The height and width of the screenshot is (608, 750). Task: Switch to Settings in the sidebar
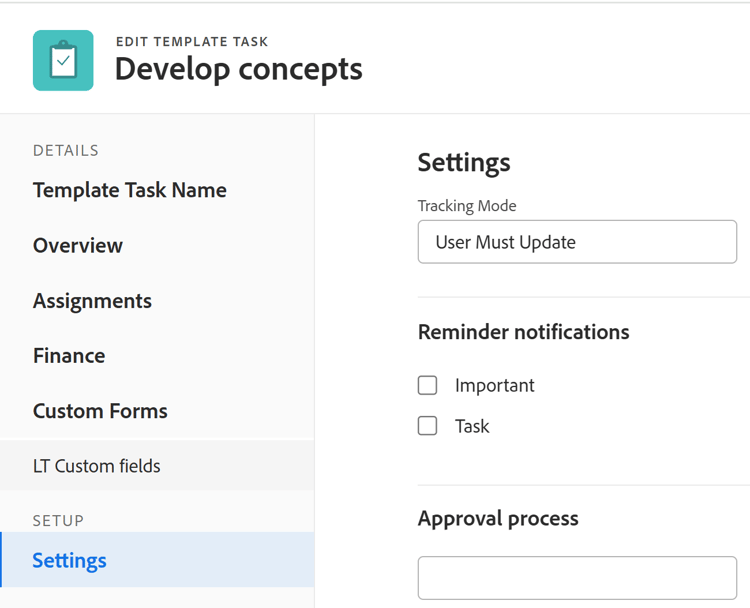pos(70,560)
